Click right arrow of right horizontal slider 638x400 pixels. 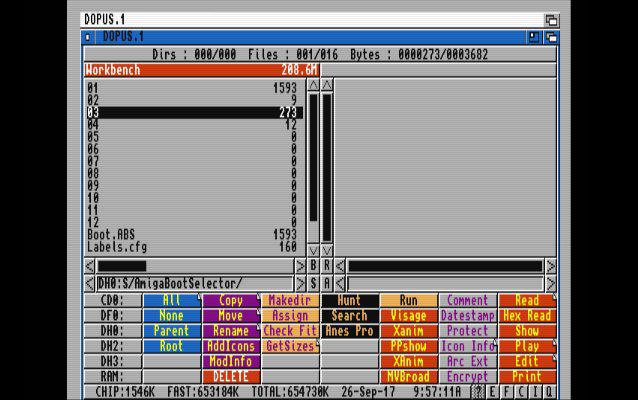tap(551, 266)
